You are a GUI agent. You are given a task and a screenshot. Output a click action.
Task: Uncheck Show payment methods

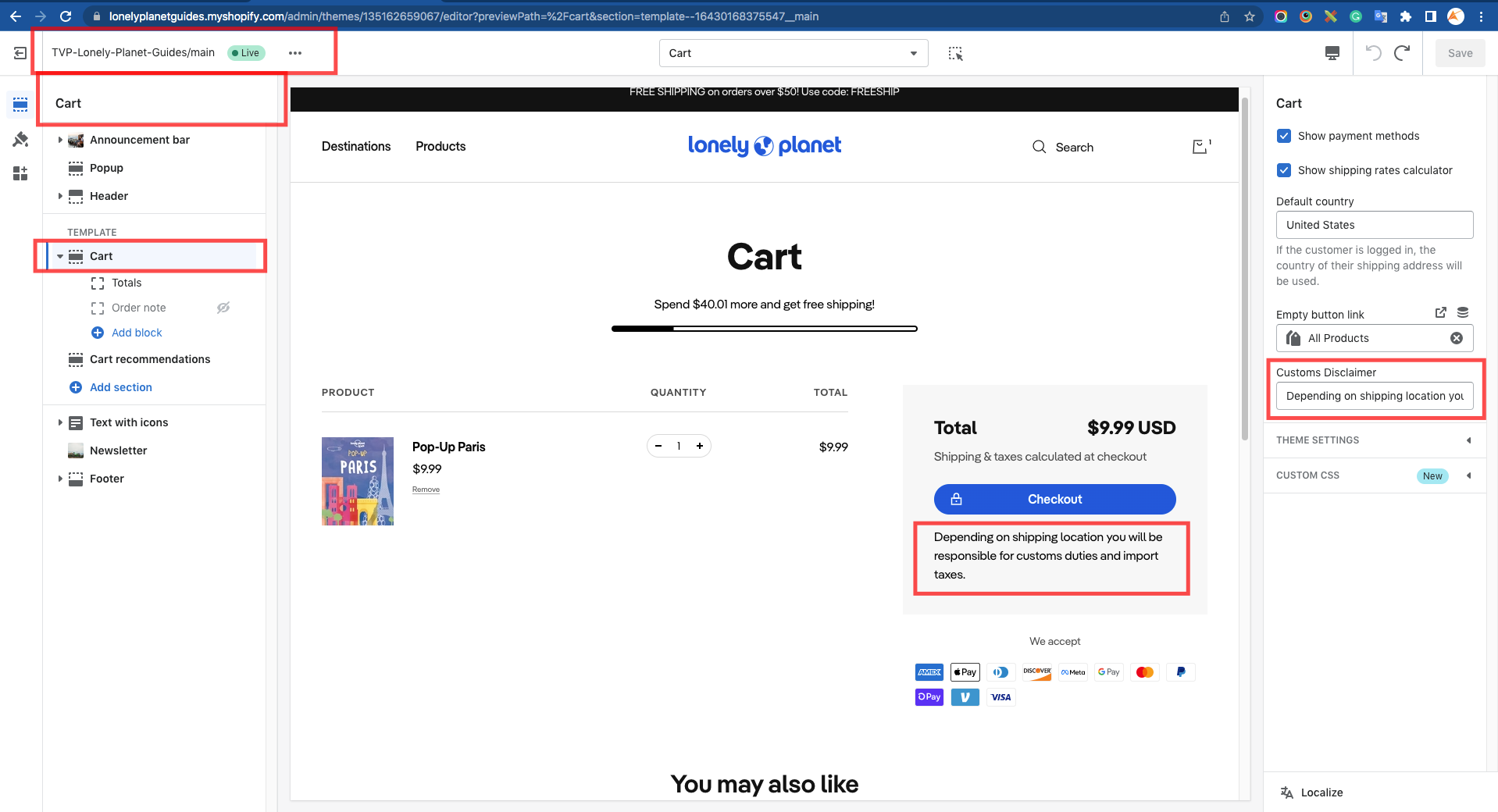1284,136
